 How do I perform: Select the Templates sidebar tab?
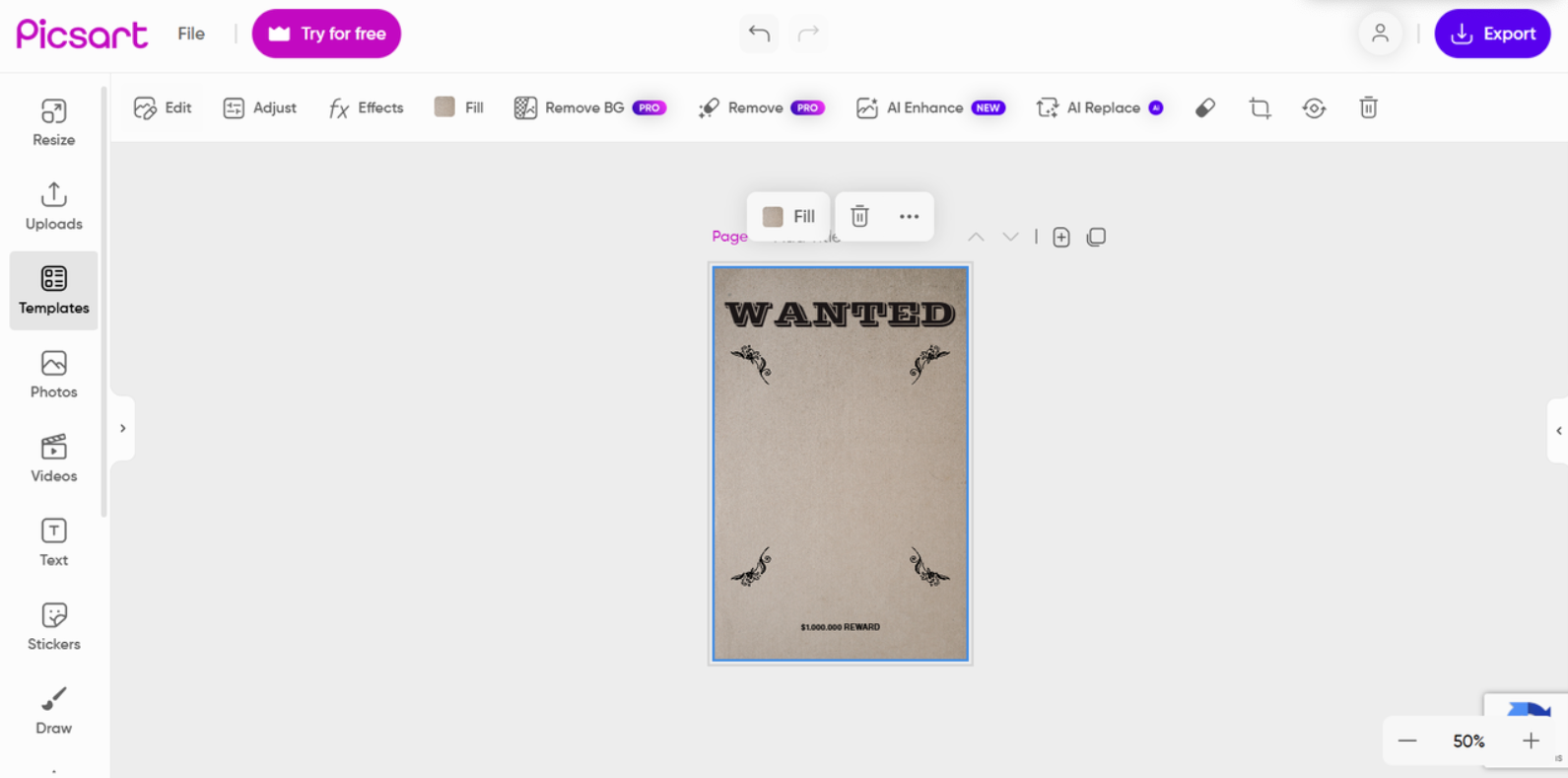click(53, 290)
